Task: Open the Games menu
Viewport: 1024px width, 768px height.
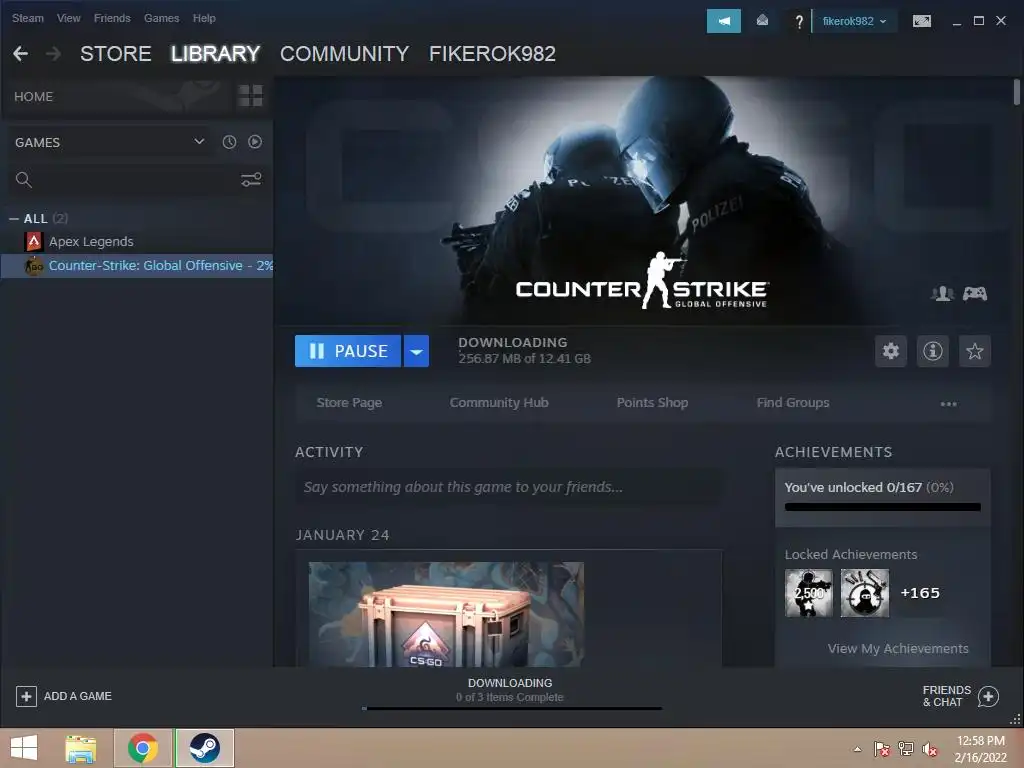Action: pos(161,18)
